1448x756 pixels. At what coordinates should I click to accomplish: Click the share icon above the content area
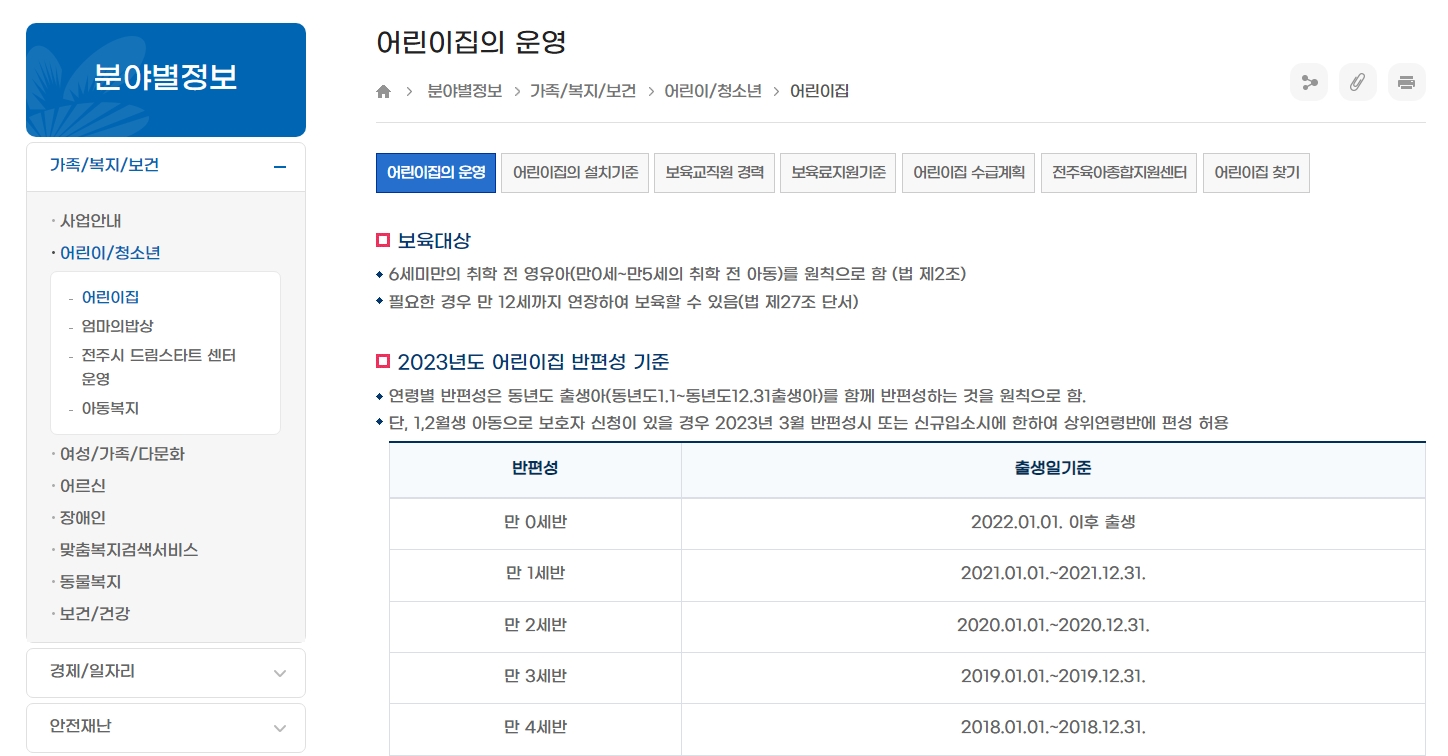pyautogui.click(x=1309, y=82)
